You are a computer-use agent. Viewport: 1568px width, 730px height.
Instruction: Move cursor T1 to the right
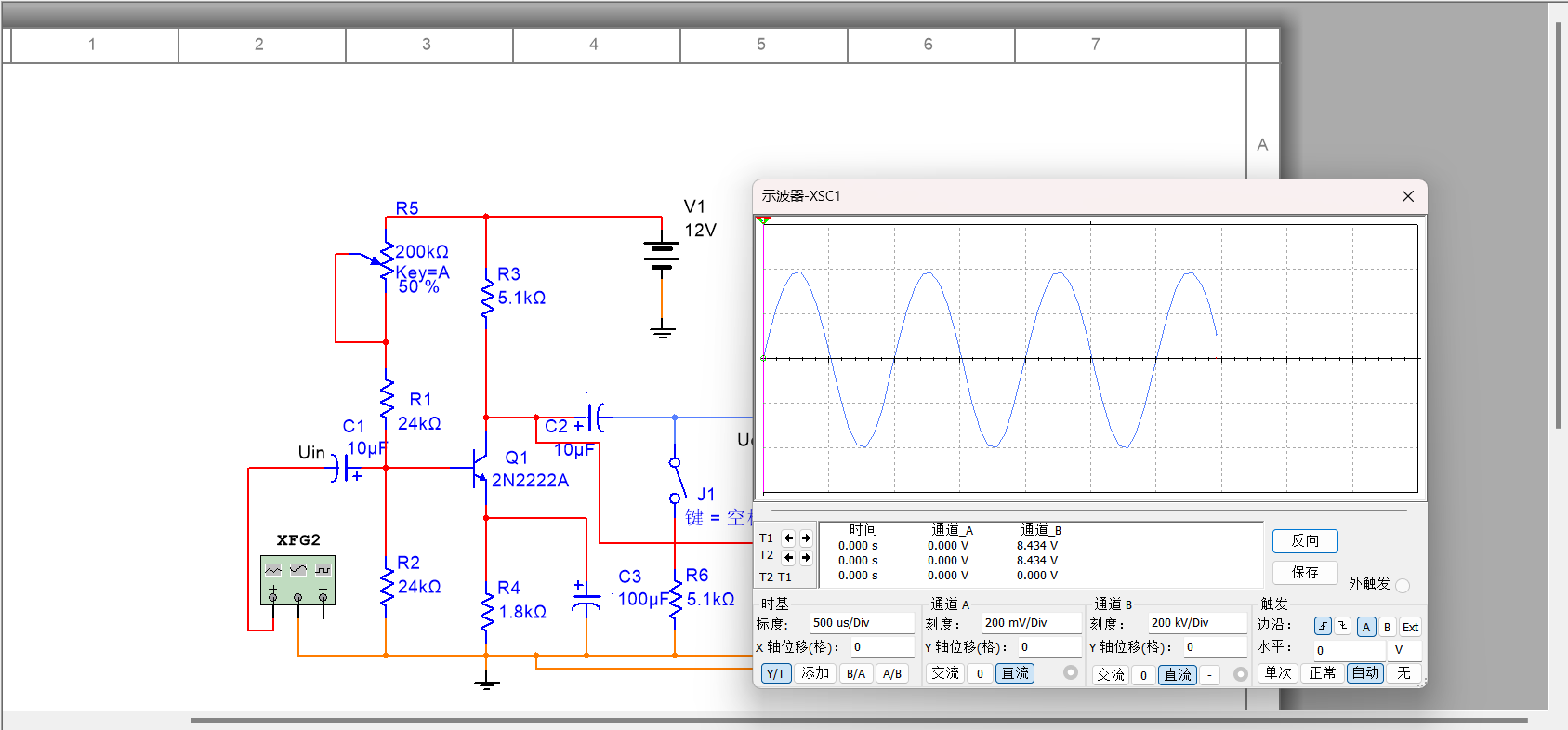[806, 538]
